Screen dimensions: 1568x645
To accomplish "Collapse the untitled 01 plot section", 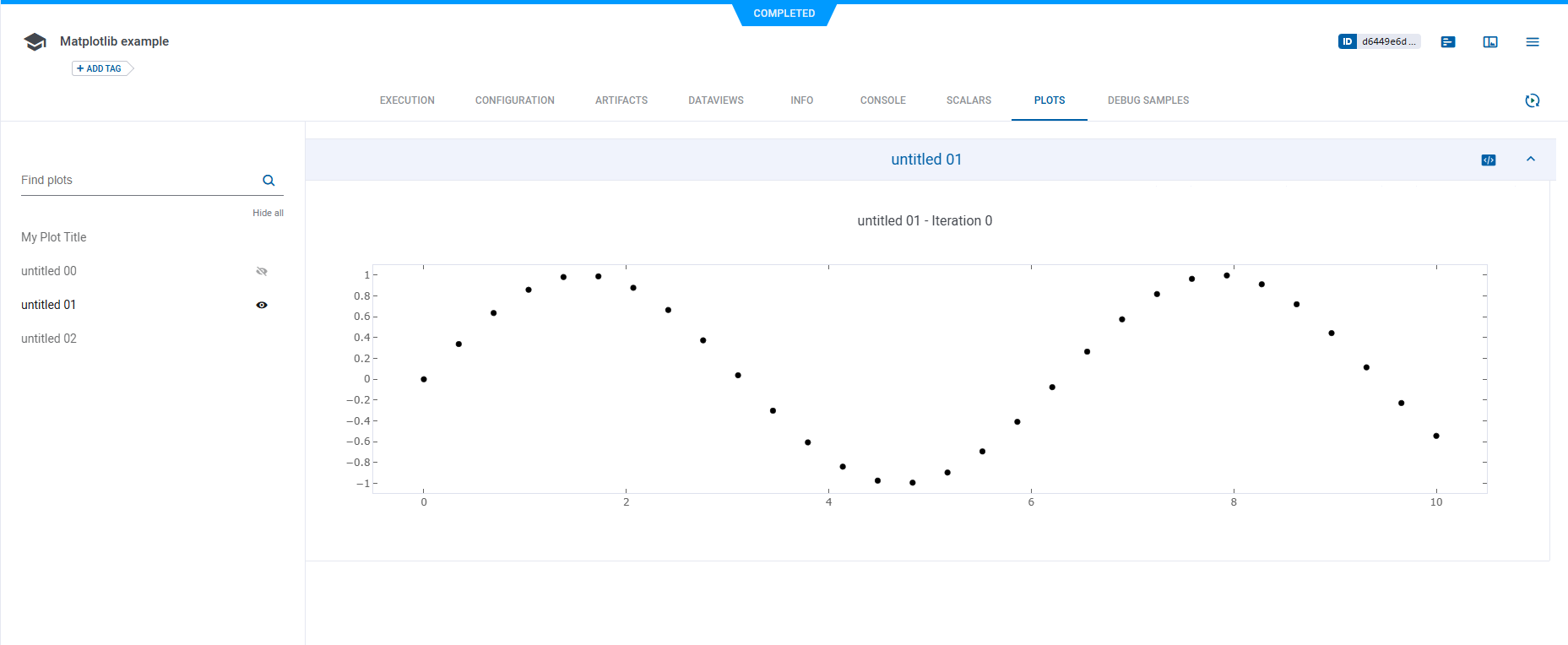I will pyautogui.click(x=1531, y=159).
